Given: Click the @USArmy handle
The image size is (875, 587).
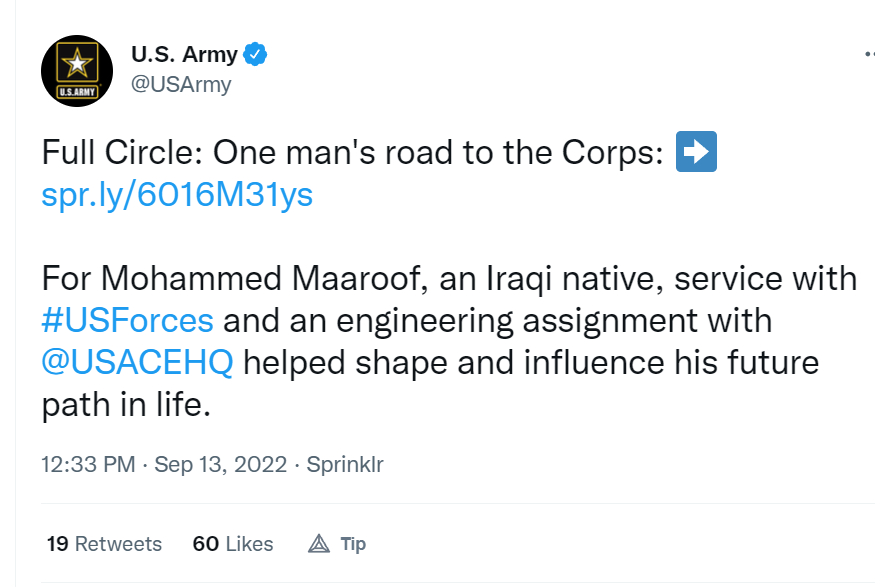Looking at the screenshot, I should coord(181,84).
